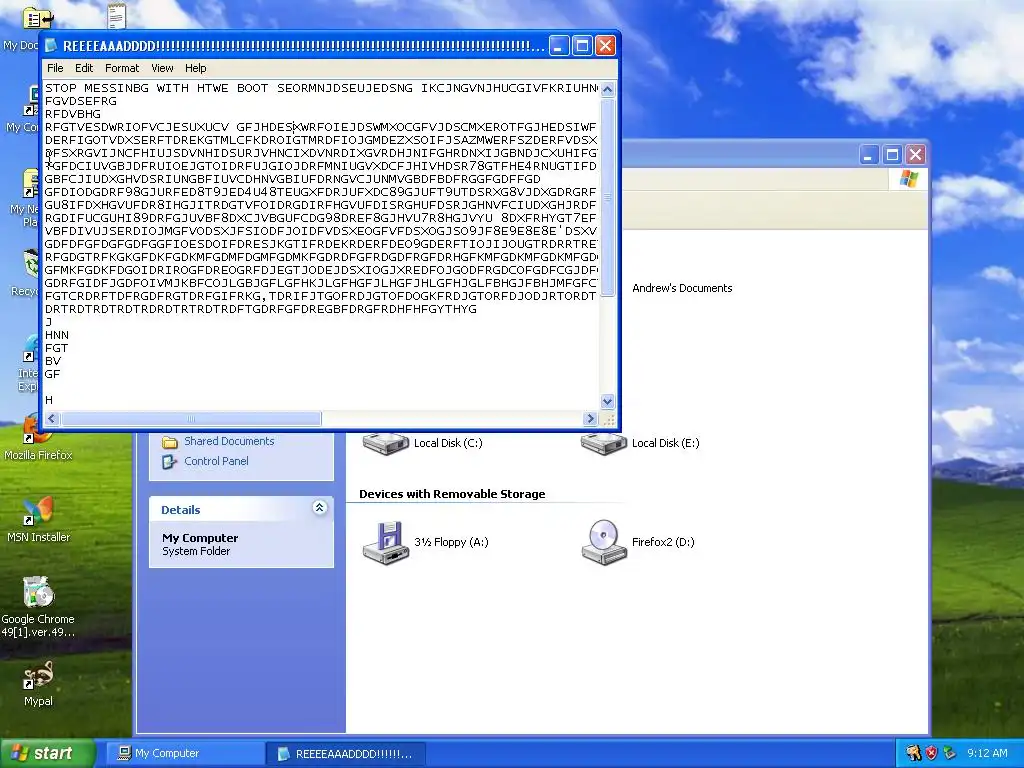This screenshot has height=768, width=1024.
Task: Open the Format menu in Notepad
Action: (x=121, y=68)
